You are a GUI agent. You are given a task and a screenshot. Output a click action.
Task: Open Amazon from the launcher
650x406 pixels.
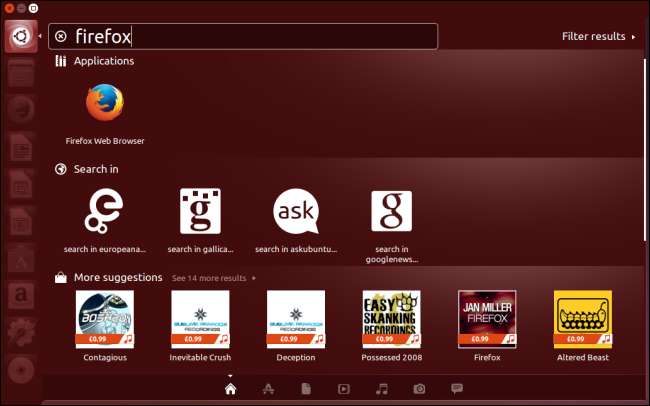tap(21, 295)
